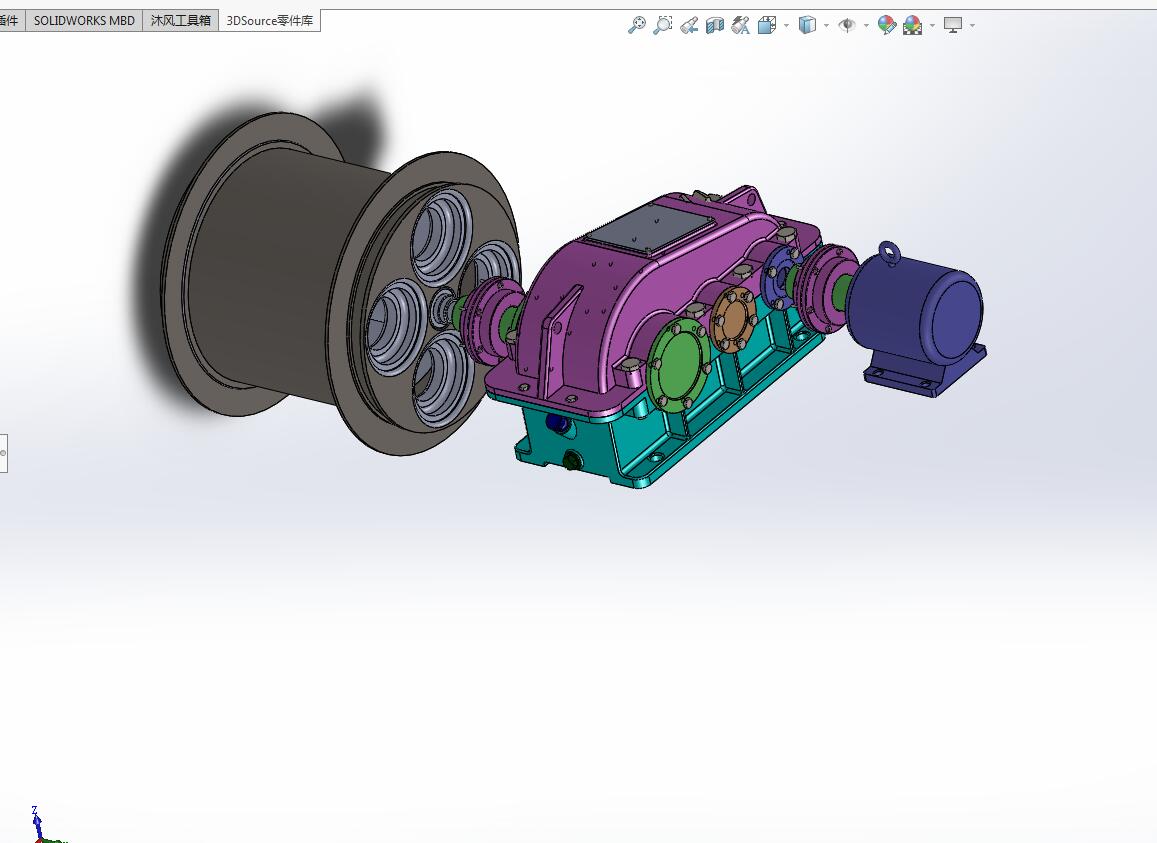
Task: Open the Apply Scene dropdown
Action: 931,26
